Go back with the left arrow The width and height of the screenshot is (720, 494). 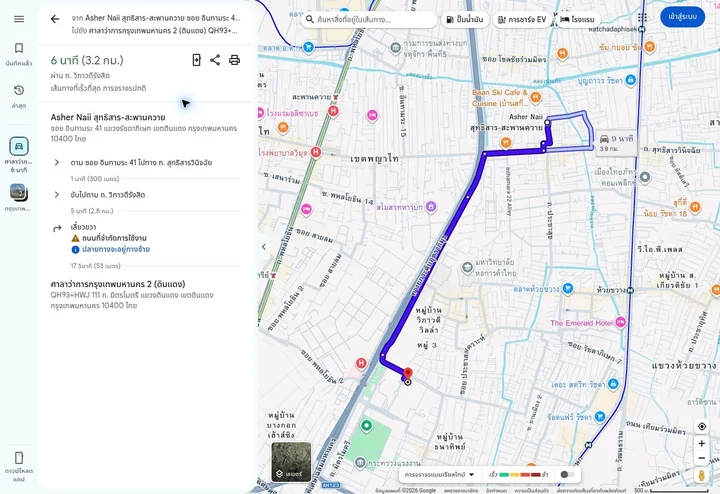[55, 19]
